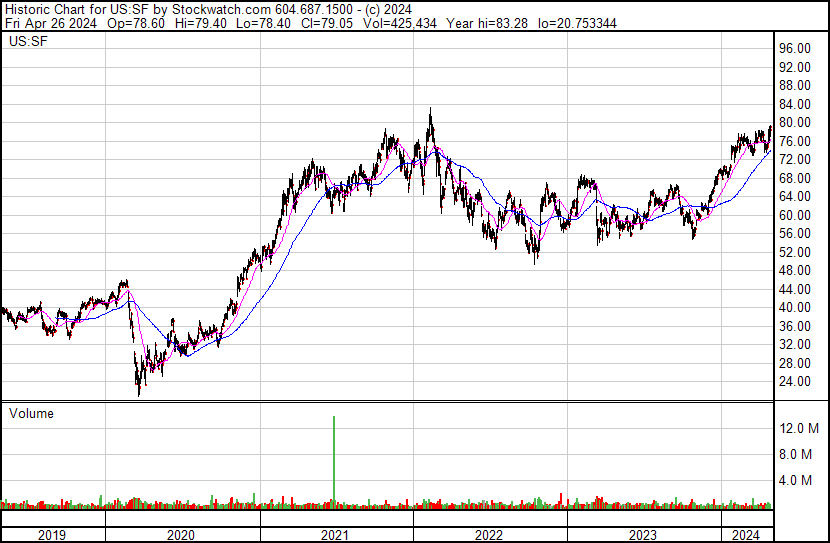Screen dimensions: 830x543
Task: Click the 48.00 price axis label
Action: coord(795,271)
